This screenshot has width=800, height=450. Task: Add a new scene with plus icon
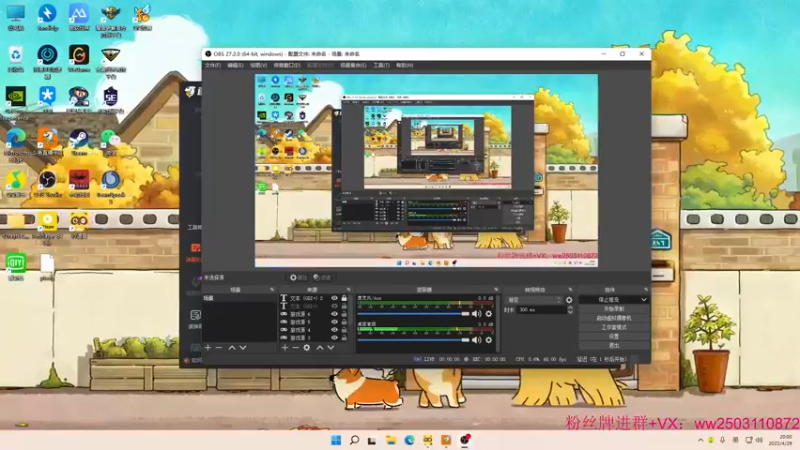208,347
